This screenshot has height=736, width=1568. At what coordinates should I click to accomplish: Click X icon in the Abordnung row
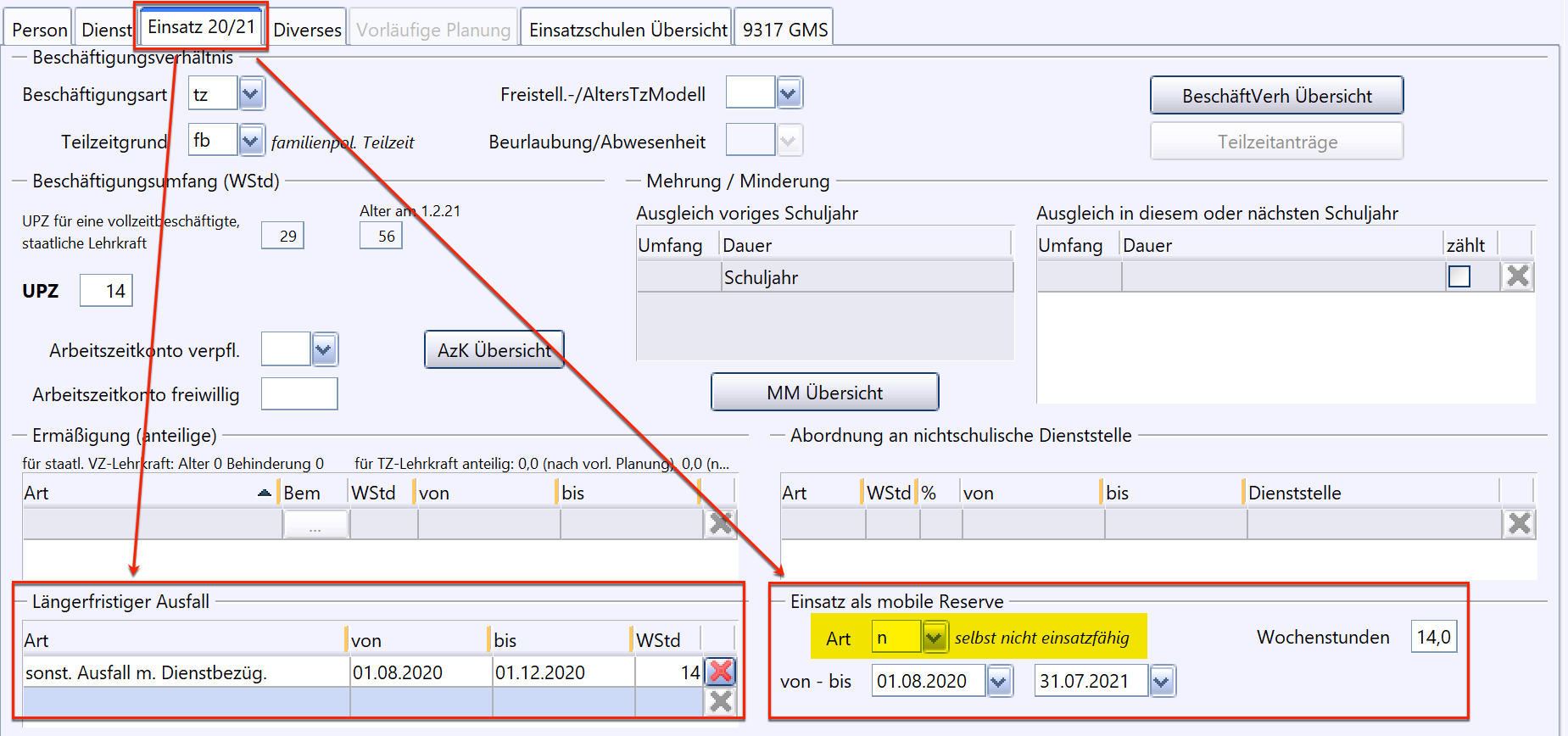1519,523
